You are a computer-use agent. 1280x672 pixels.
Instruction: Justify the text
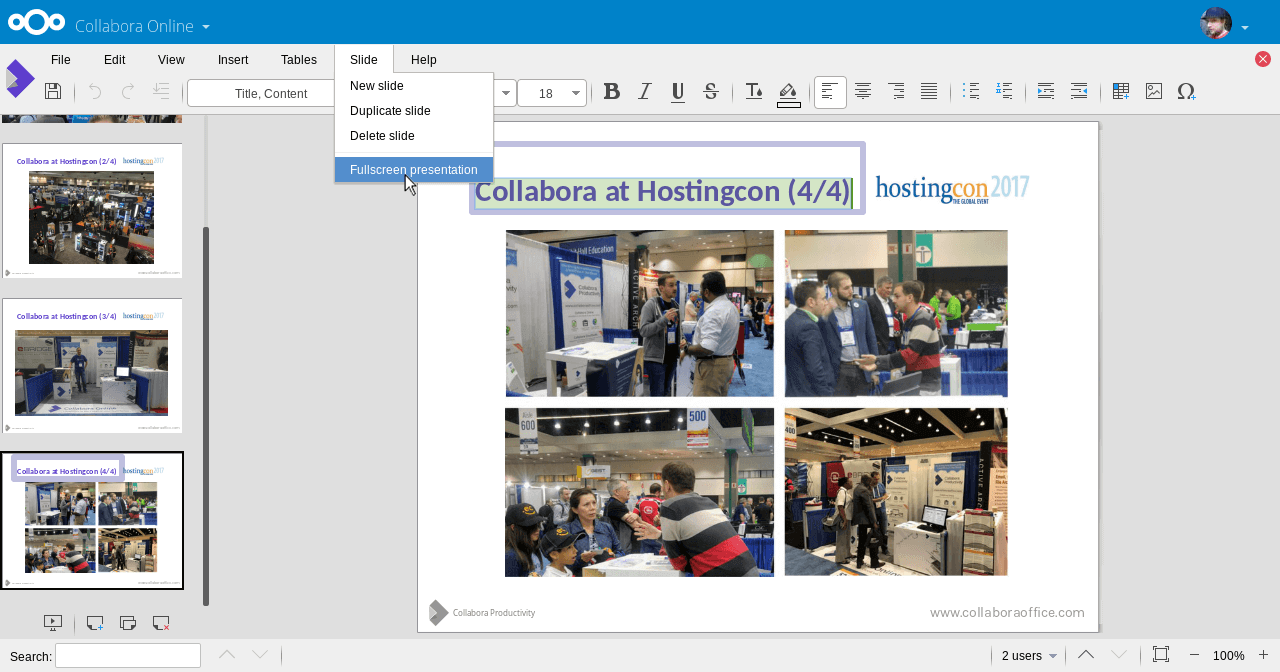tap(929, 92)
